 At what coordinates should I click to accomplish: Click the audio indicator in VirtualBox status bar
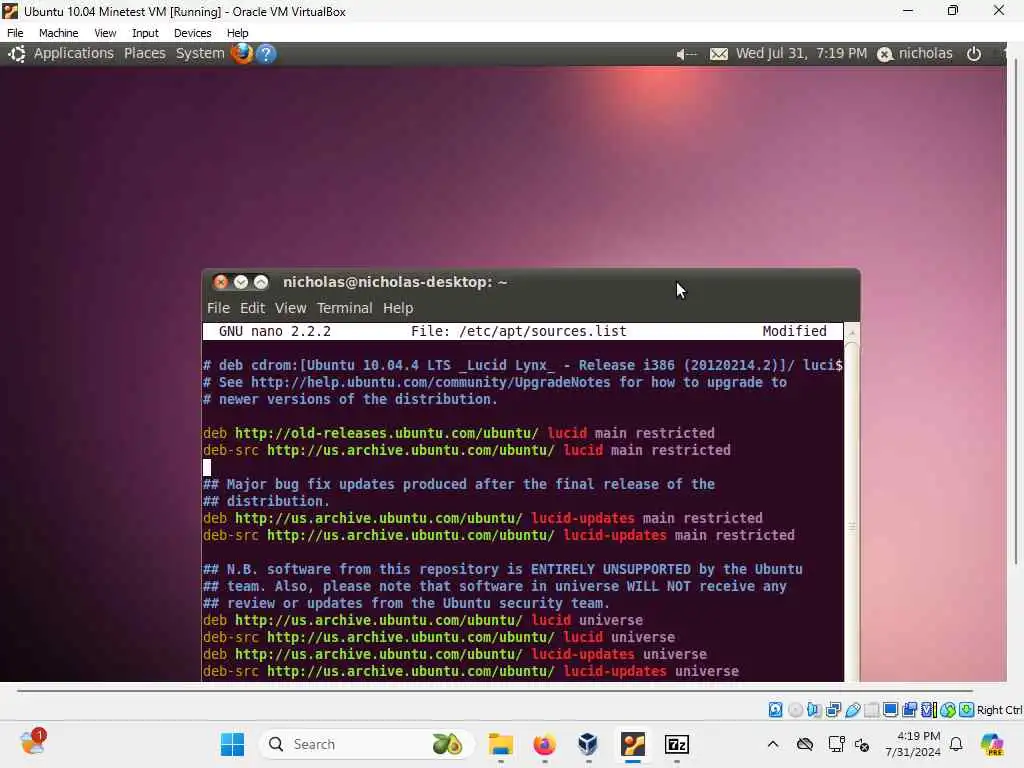pos(814,710)
